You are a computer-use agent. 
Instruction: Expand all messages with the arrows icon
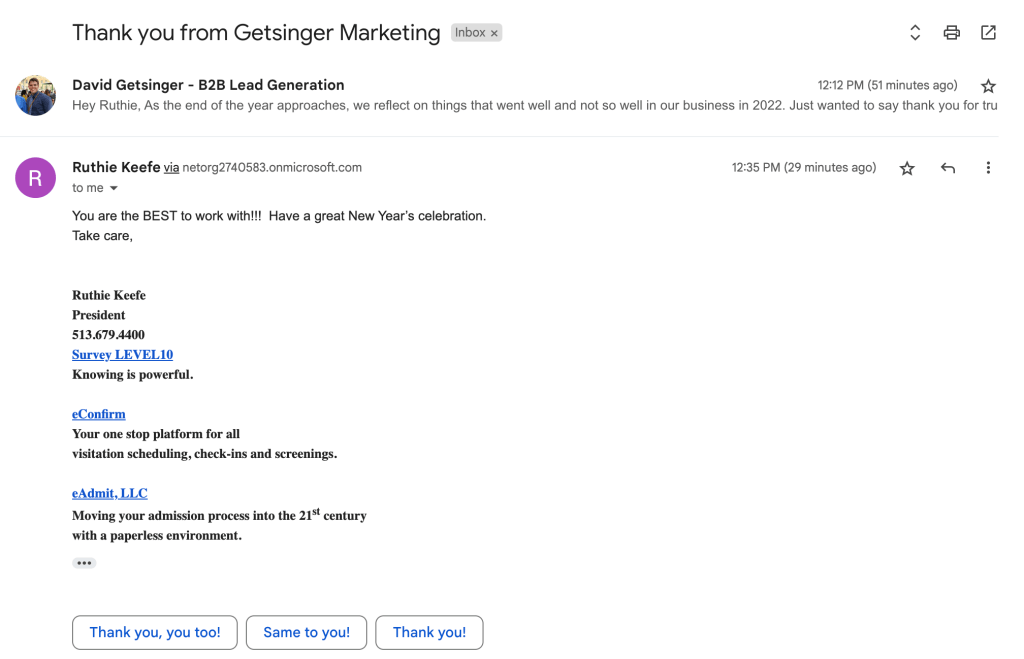[914, 33]
